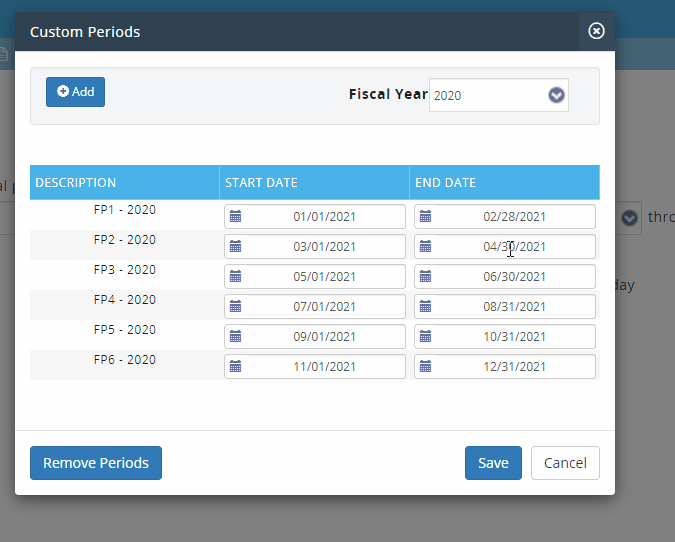Open calendar for FP6 end date
Viewport: 675px width, 542px height.
(x=424, y=367)
